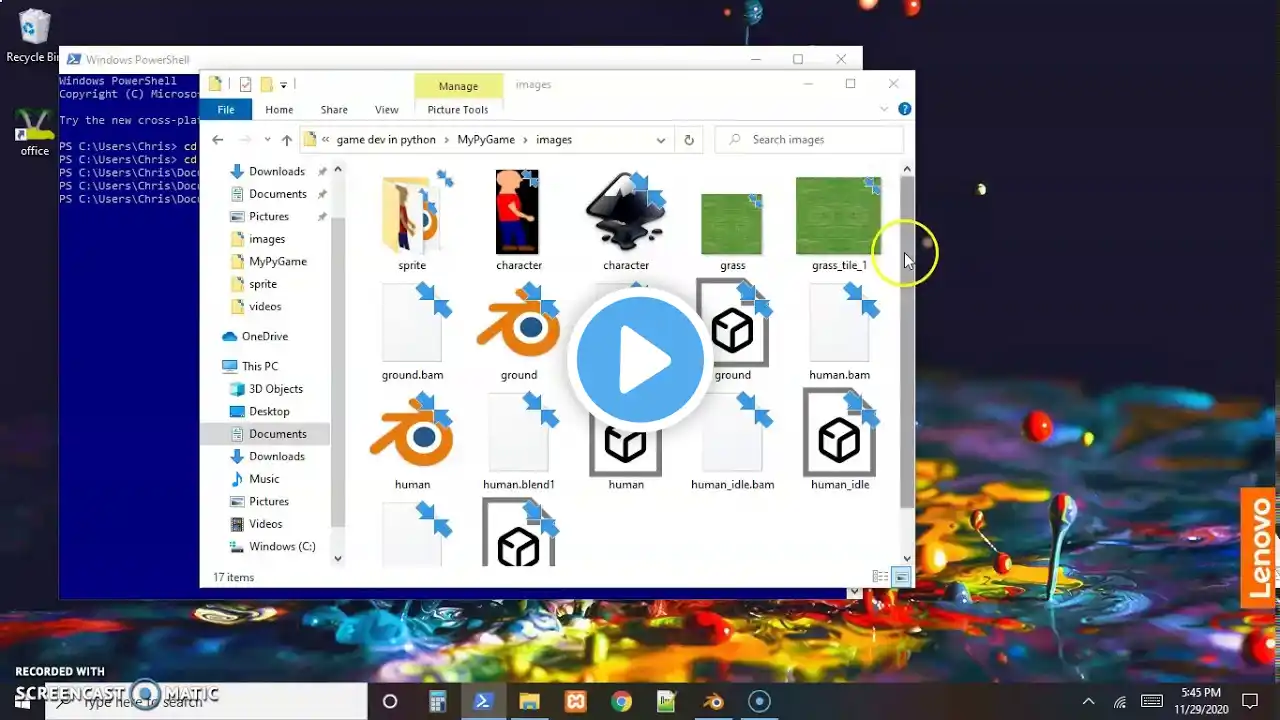
Task: Show hidden system tray icons
Action: pos(1089,701)
